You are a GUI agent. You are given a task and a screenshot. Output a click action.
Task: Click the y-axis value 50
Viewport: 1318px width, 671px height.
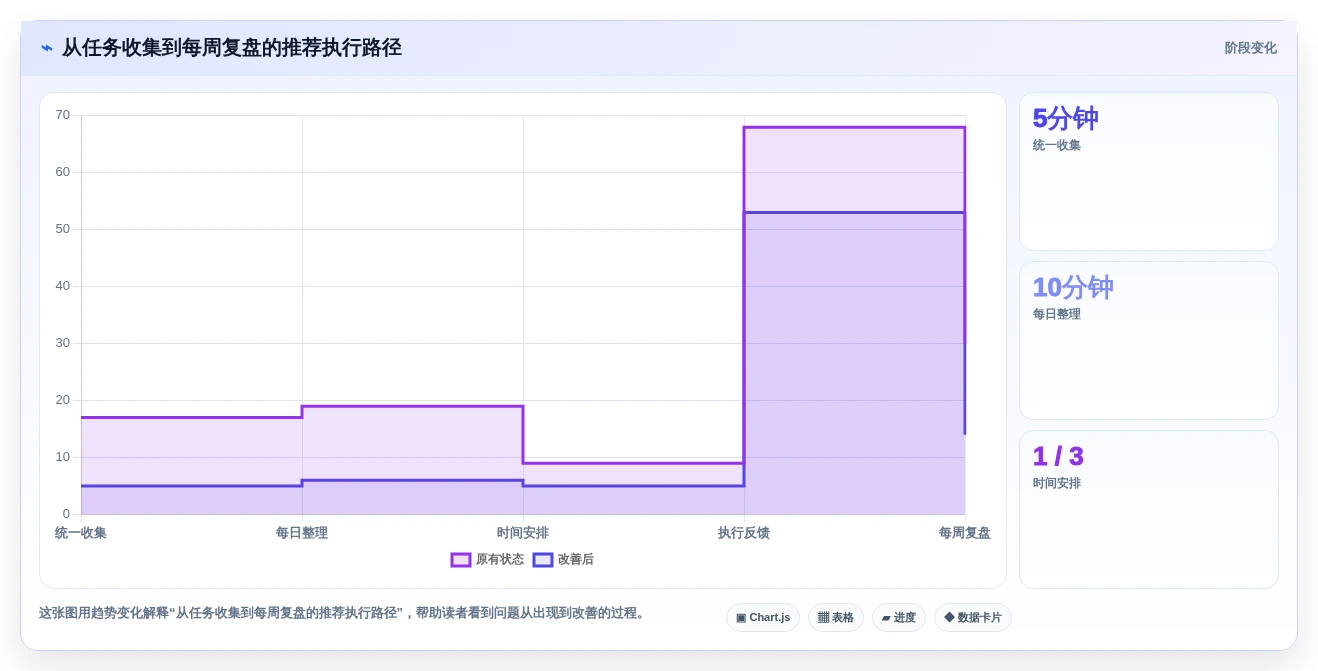(63, 229)
